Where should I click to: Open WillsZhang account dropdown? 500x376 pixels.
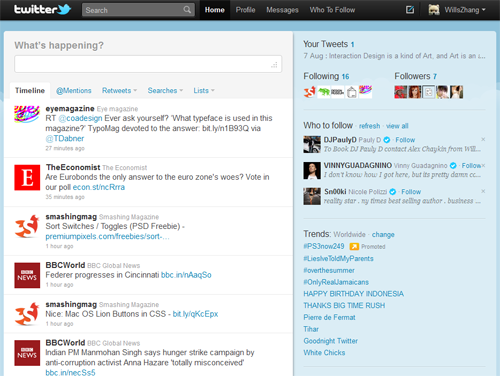465,10
